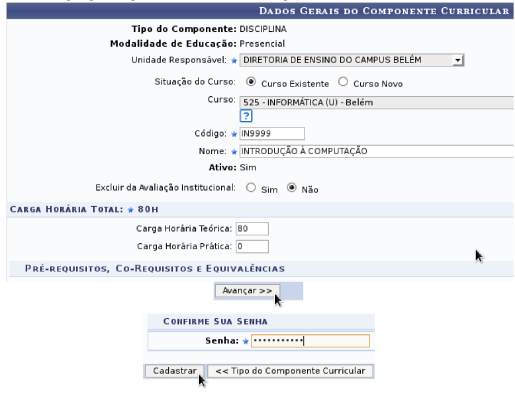This screenshot has height=395, width=515.
Task: Go back to Tipo do Componente Curricular
Action: click(290, 371)
